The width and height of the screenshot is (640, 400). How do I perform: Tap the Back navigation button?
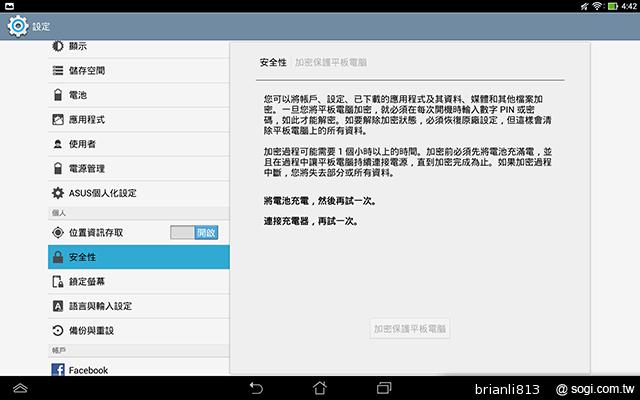coord(256,388)
